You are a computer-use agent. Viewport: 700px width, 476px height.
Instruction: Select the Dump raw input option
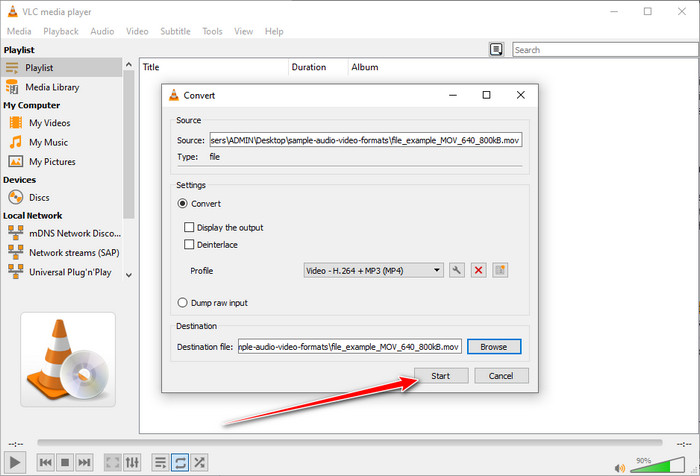click(x=182, y=303)
